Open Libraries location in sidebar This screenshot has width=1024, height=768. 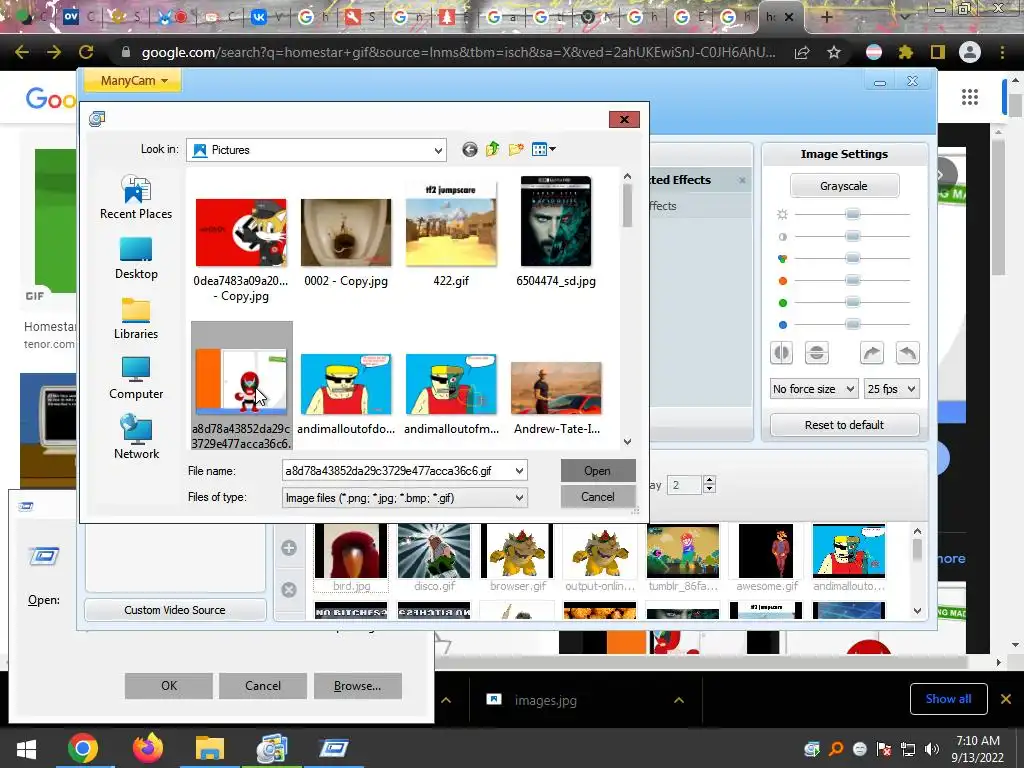coord(136,319)
